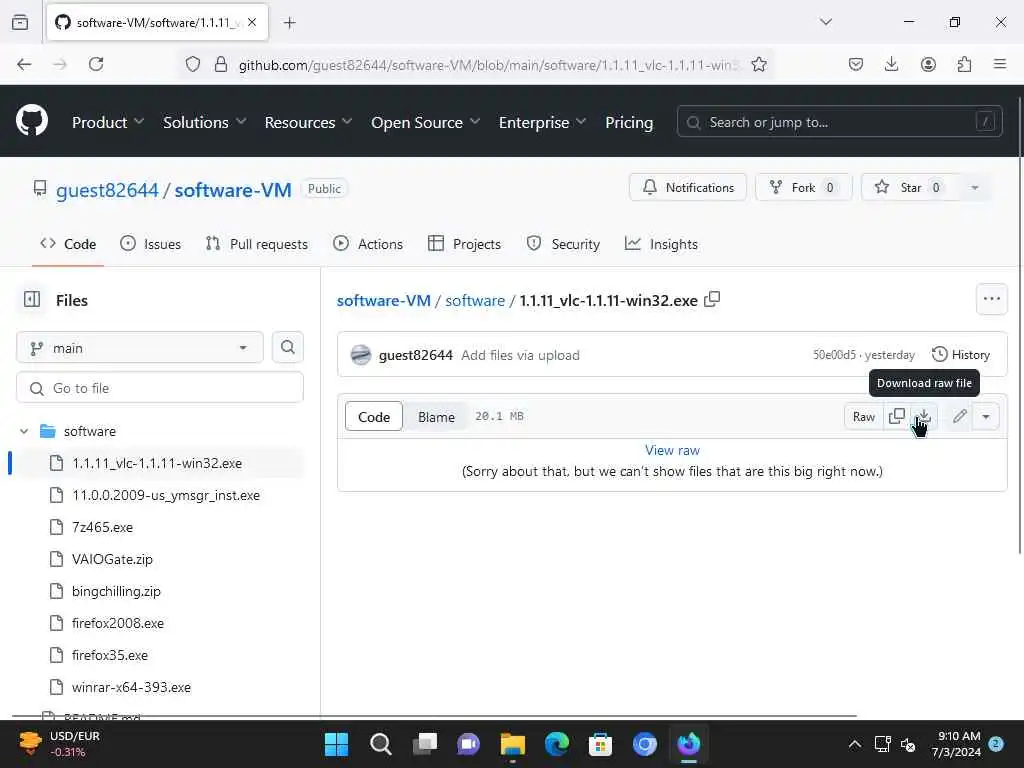The image size is (1024, 768).
Task: Open the three-dots more options menu
Action: click(x=991, y=299)
